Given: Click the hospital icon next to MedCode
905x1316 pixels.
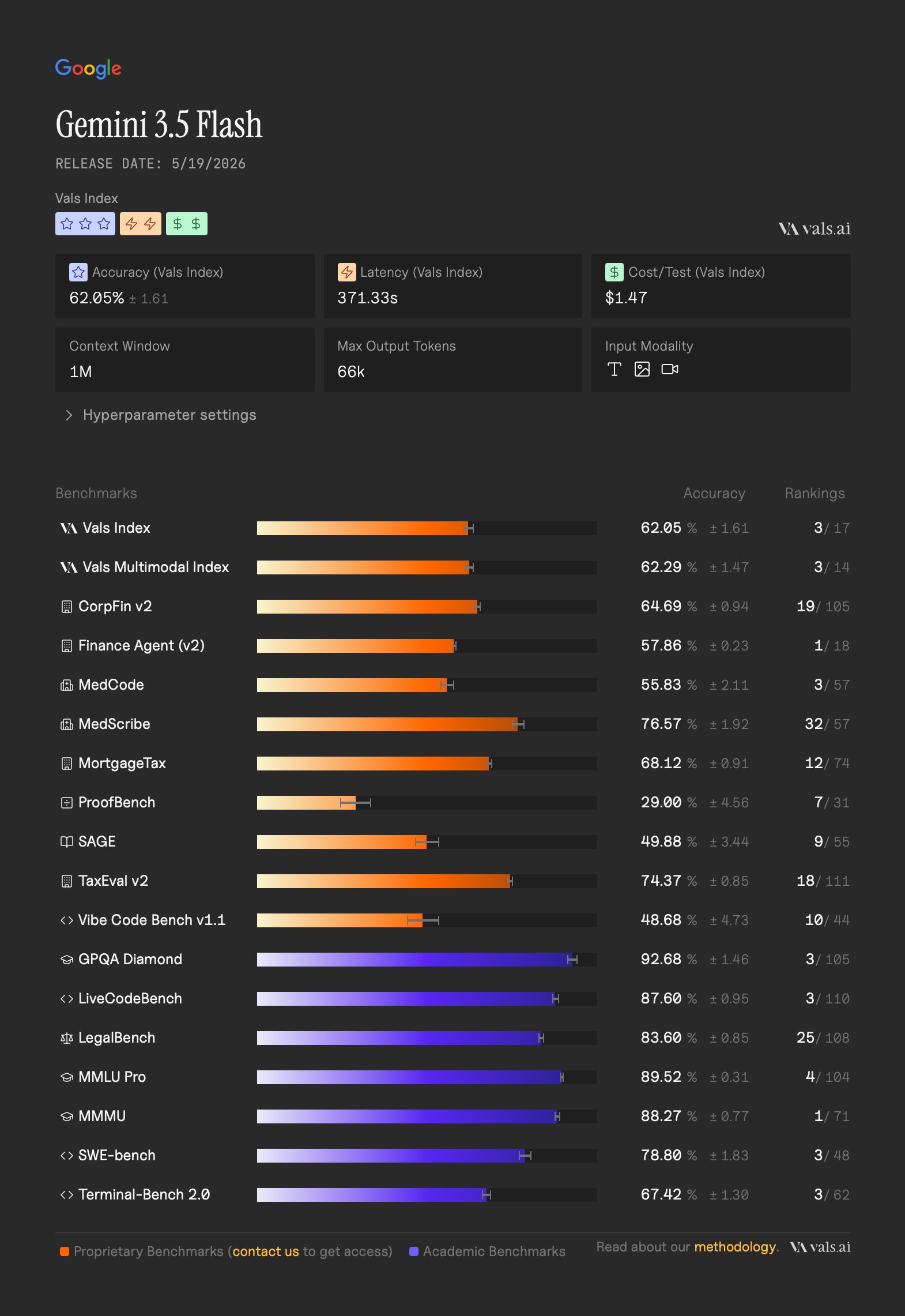Looking at the screenshot, I should (67, 685).
